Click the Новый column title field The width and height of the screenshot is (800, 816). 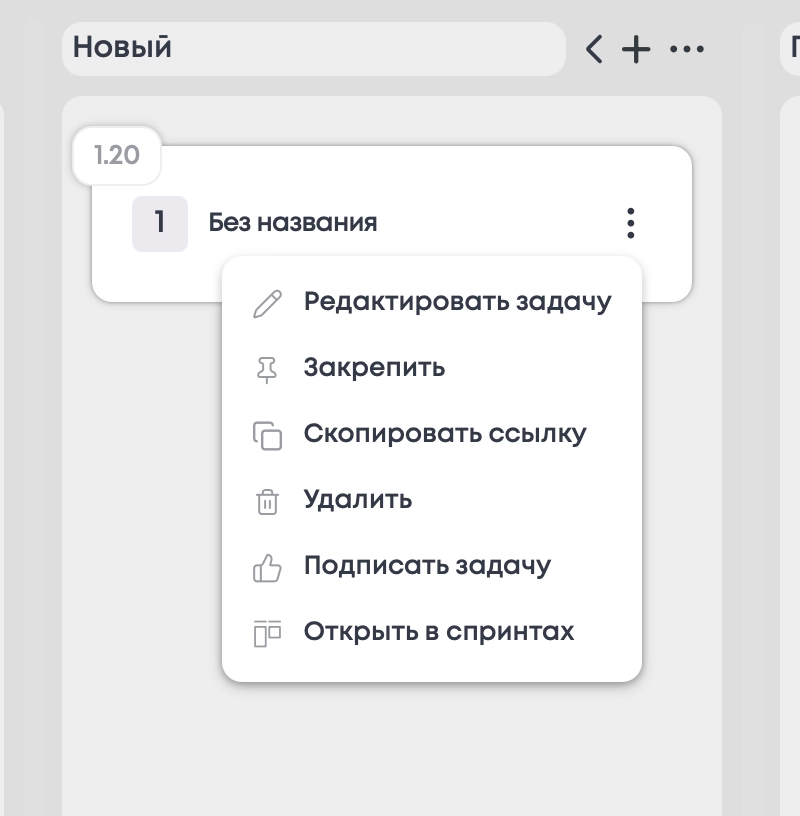tap(313, 48)
